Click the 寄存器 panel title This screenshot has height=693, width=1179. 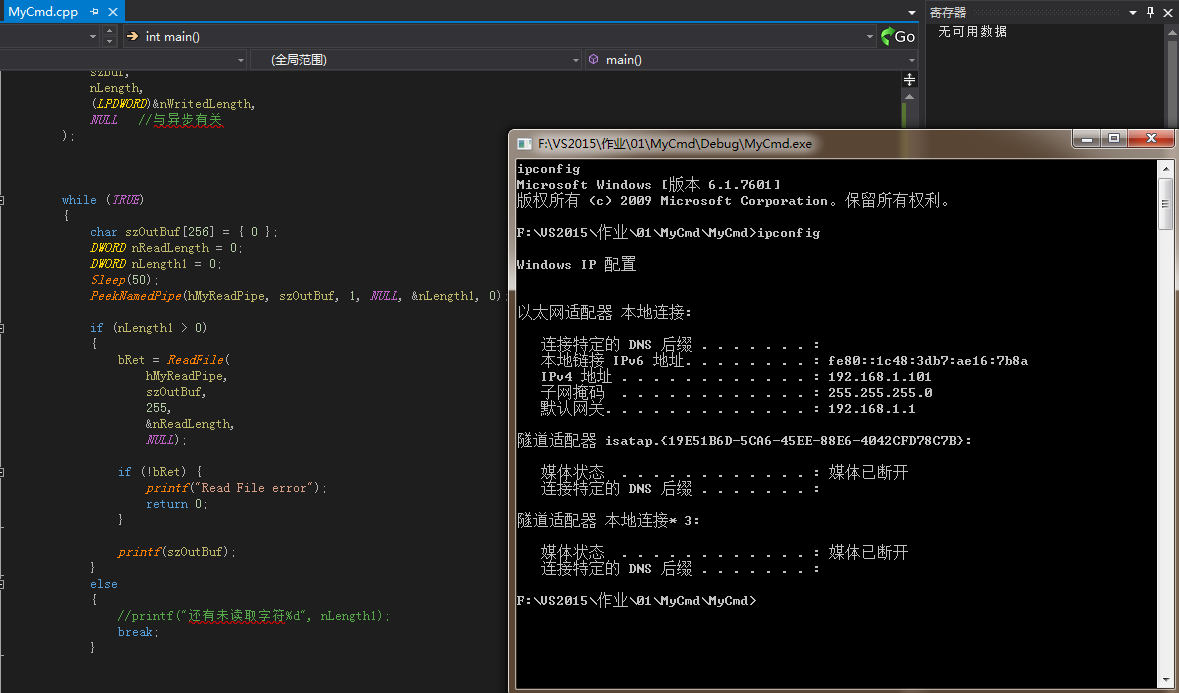pyautogui.click(x=947, y=12)
